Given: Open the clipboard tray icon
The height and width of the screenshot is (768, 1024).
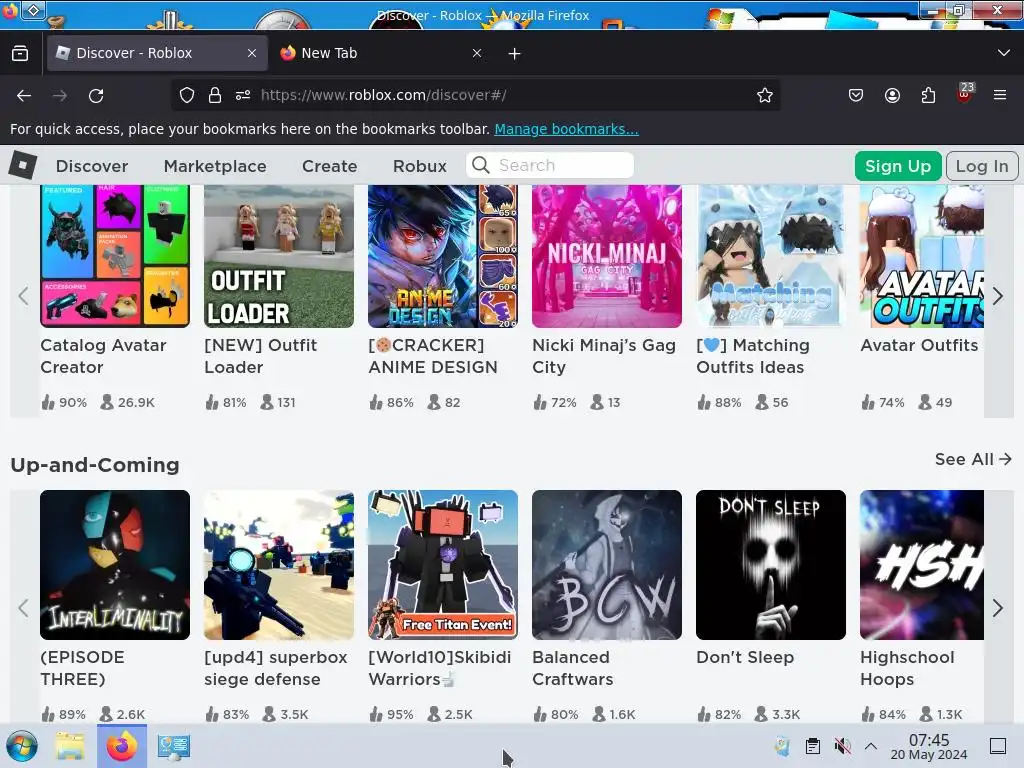Looking at the screenshot, I should pos(812,746).
